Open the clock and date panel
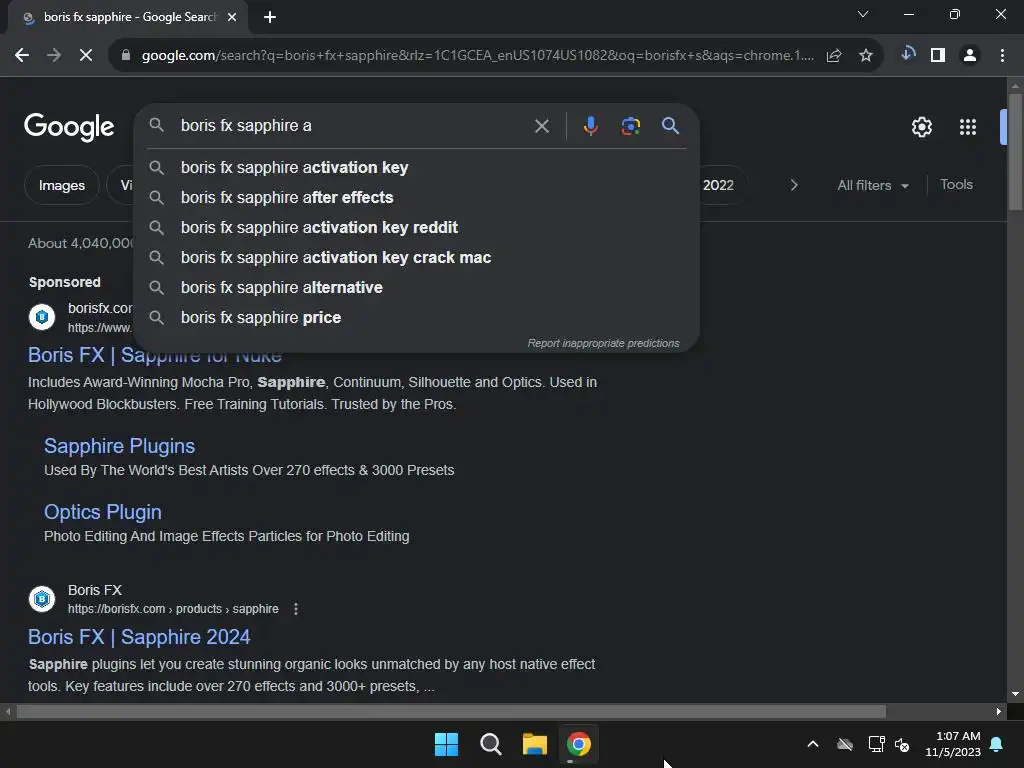 [x=953, y=744]
